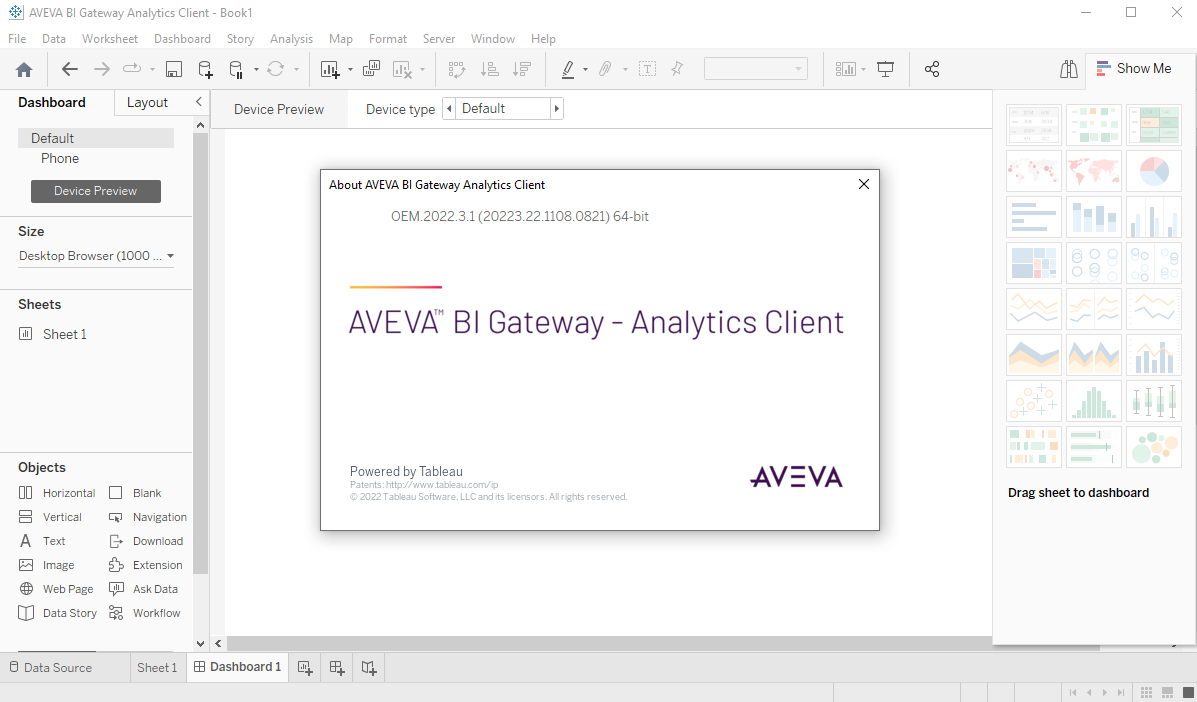The width and height of the screenshot is (1197, 702).
Task: Open Size Desktop Browser dropdown
Action: pos(96,256)
